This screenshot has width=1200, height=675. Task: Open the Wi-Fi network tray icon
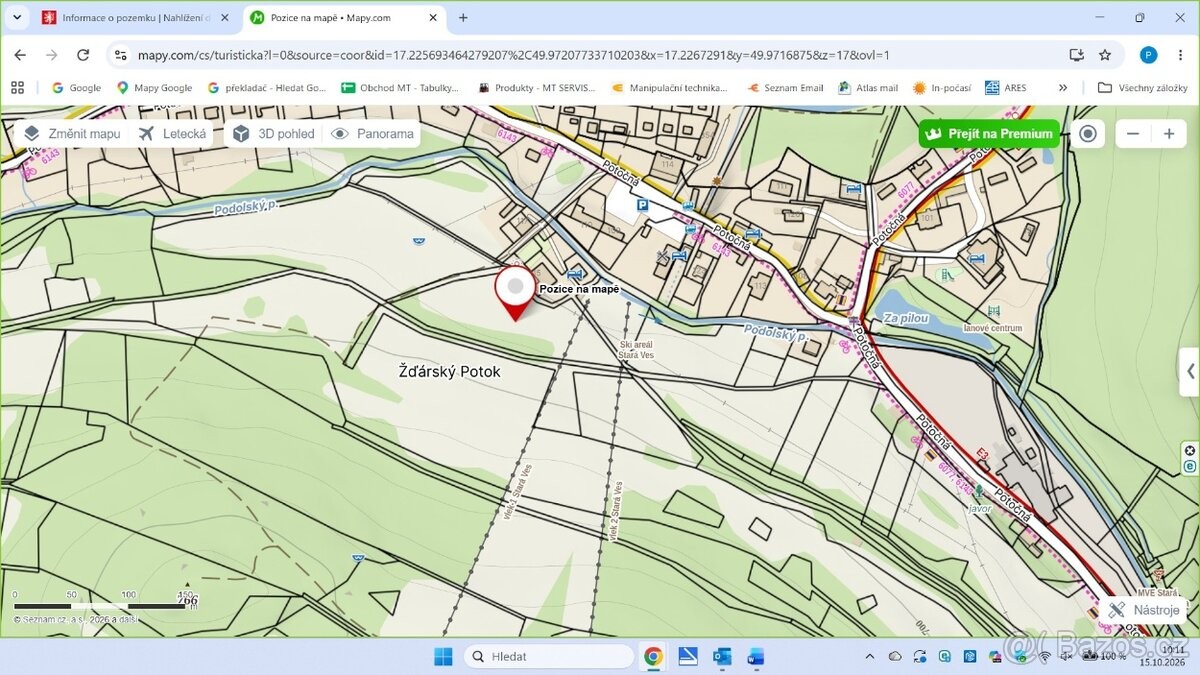point(1045,657)
